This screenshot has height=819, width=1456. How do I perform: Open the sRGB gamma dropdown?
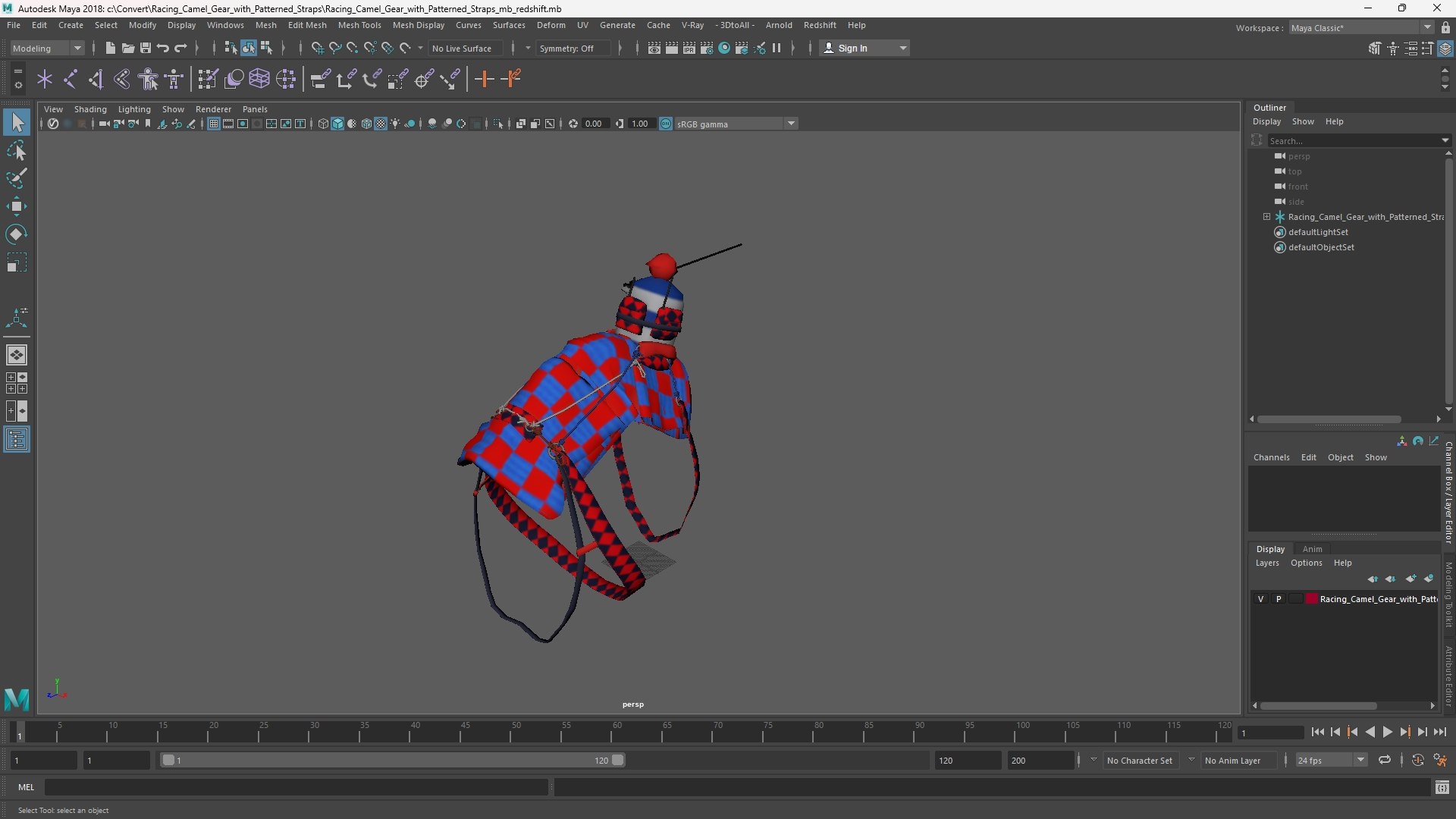point(736,124)
